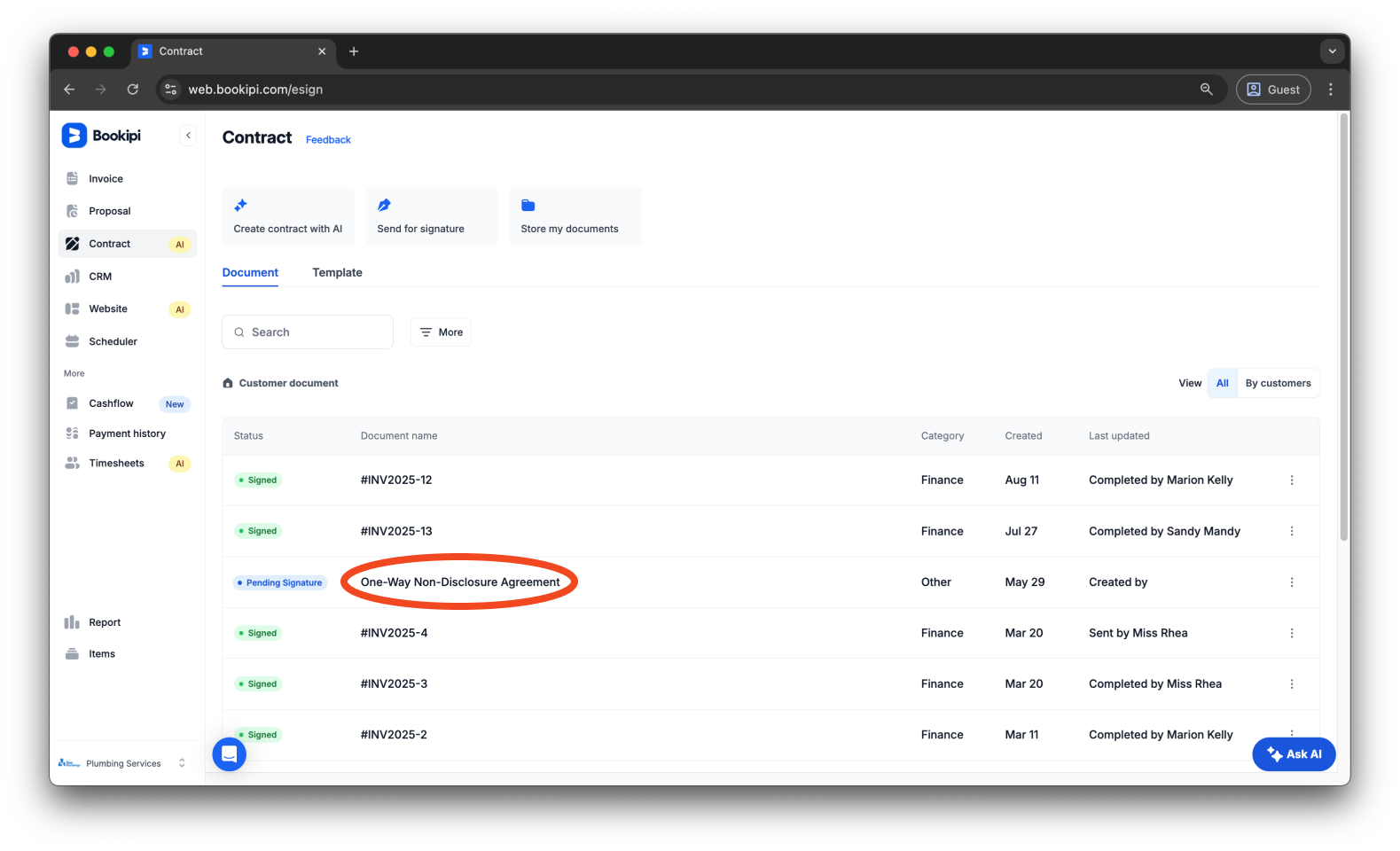Click Send for signature pen icon
Viewport: 1400px width, 851px height.
(384, 206)
